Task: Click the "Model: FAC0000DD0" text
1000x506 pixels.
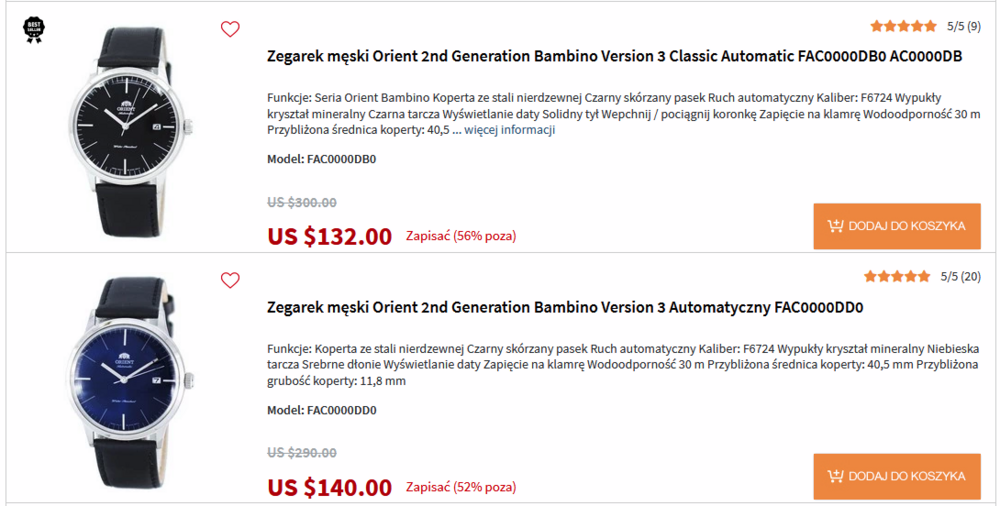Action: tap(321, 410)
